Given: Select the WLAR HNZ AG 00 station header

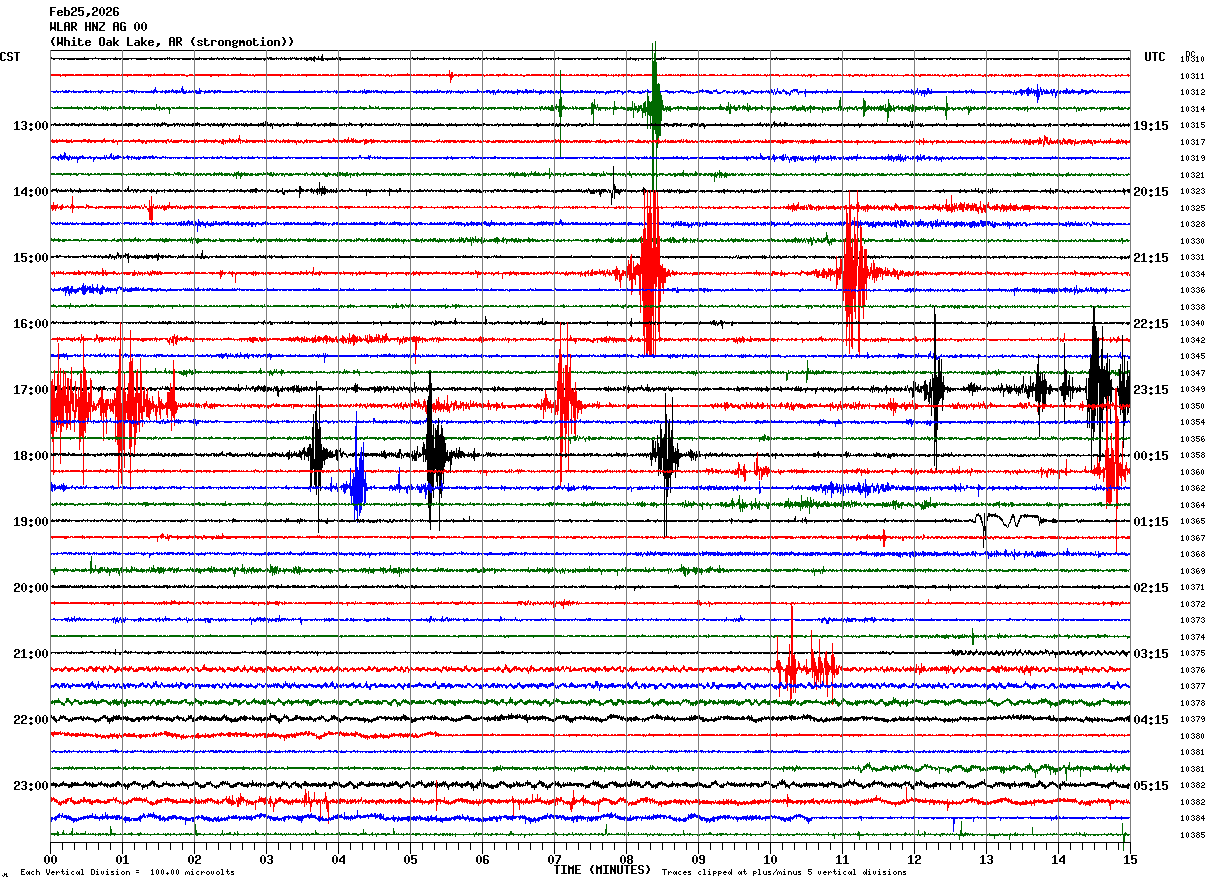Looking at the screenshot, I should (98, 27).
